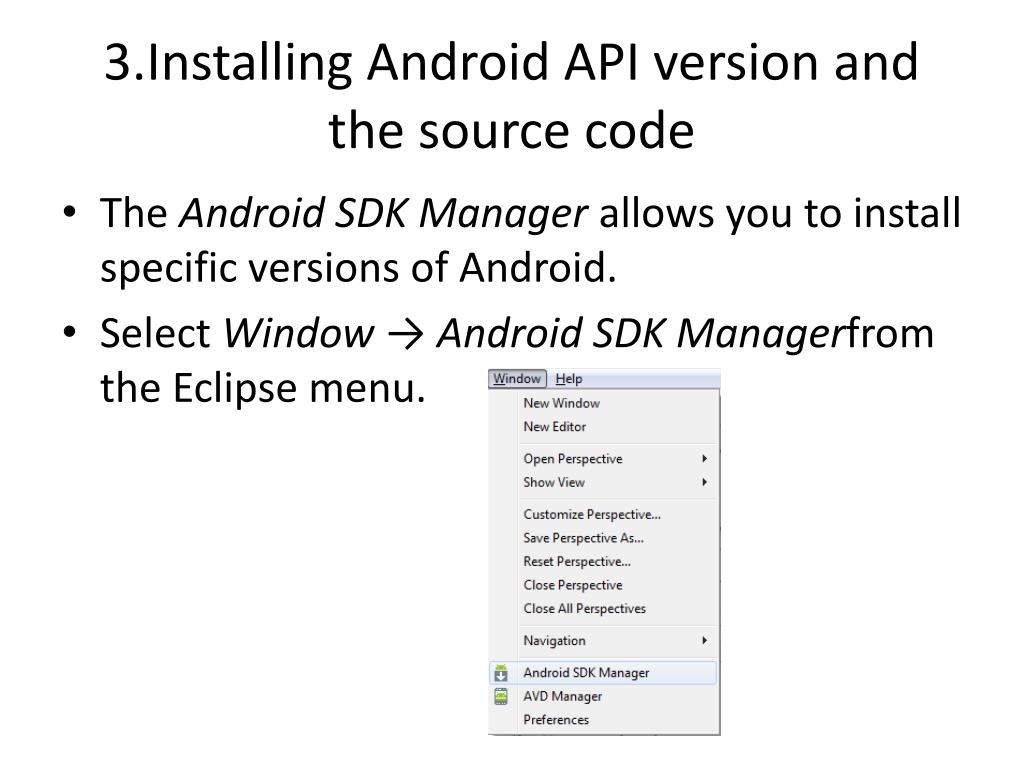Screen dimensions: 1024x768
Task: Open the Window menu in menu bar
Action: (517, 379)
